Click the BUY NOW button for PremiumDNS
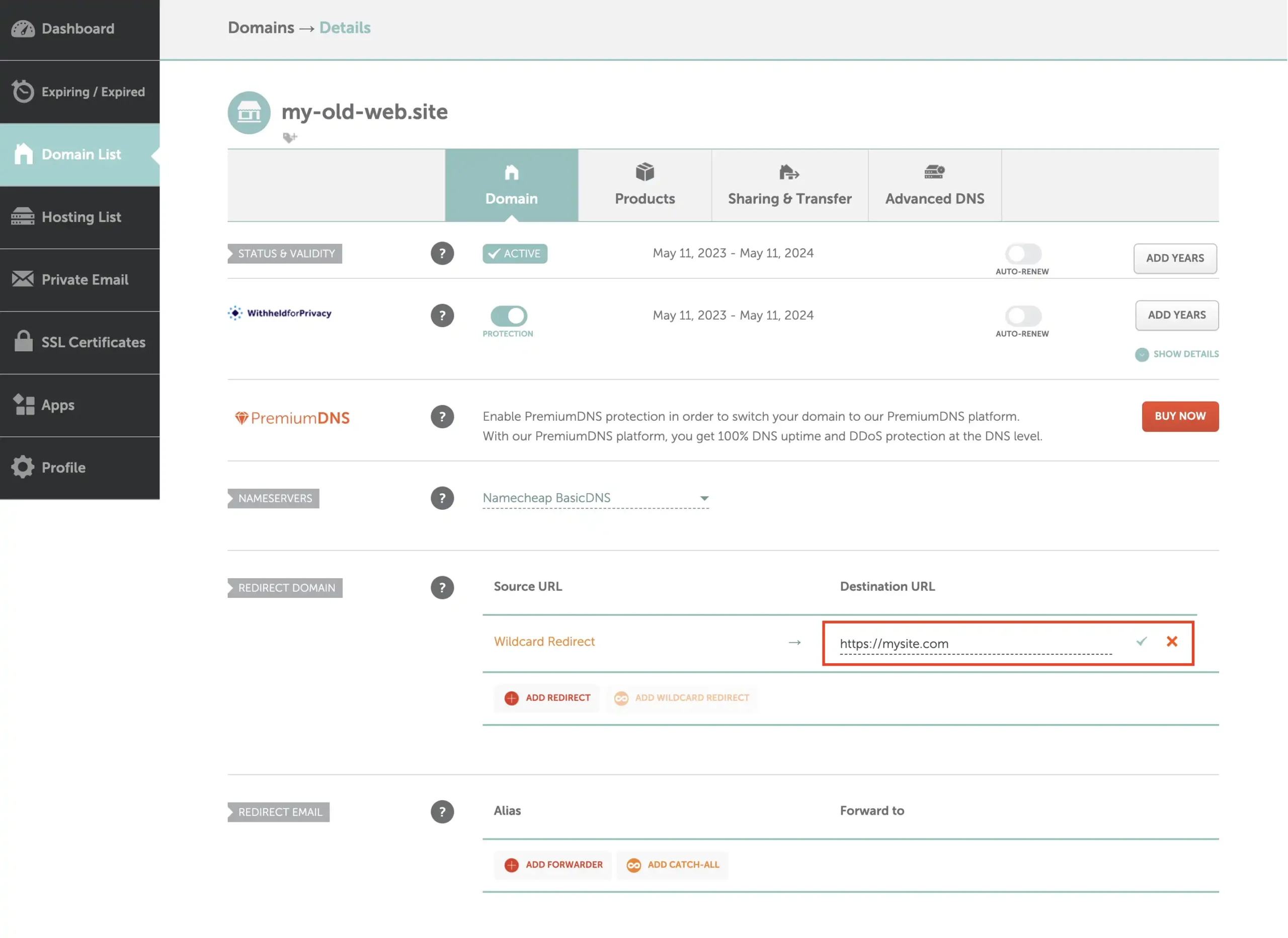Viewport: 1288px width, 938px height. coord(1180,415)
